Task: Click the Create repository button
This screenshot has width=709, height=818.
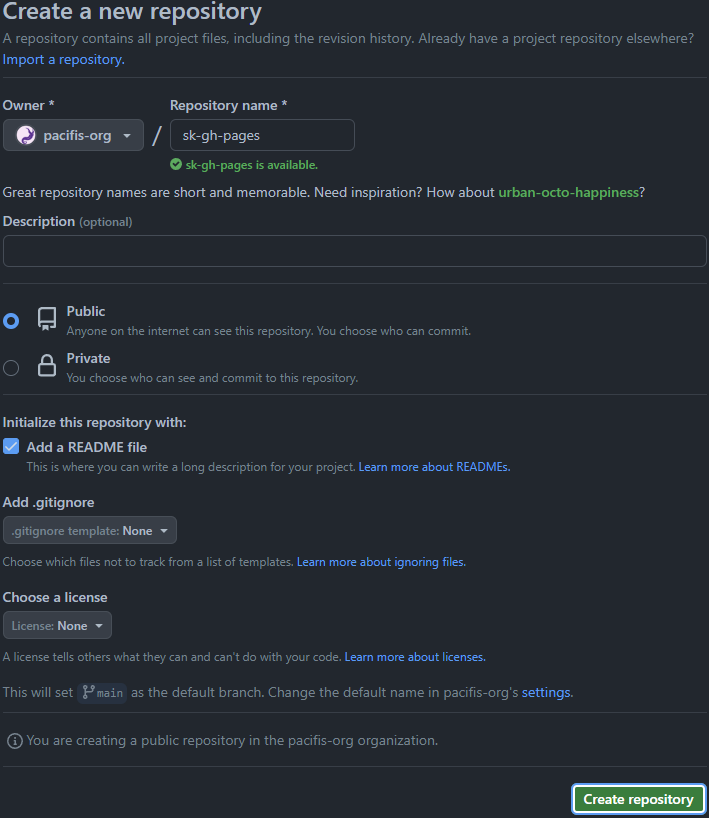Action: pyautogui.click(x=639, y=799)
